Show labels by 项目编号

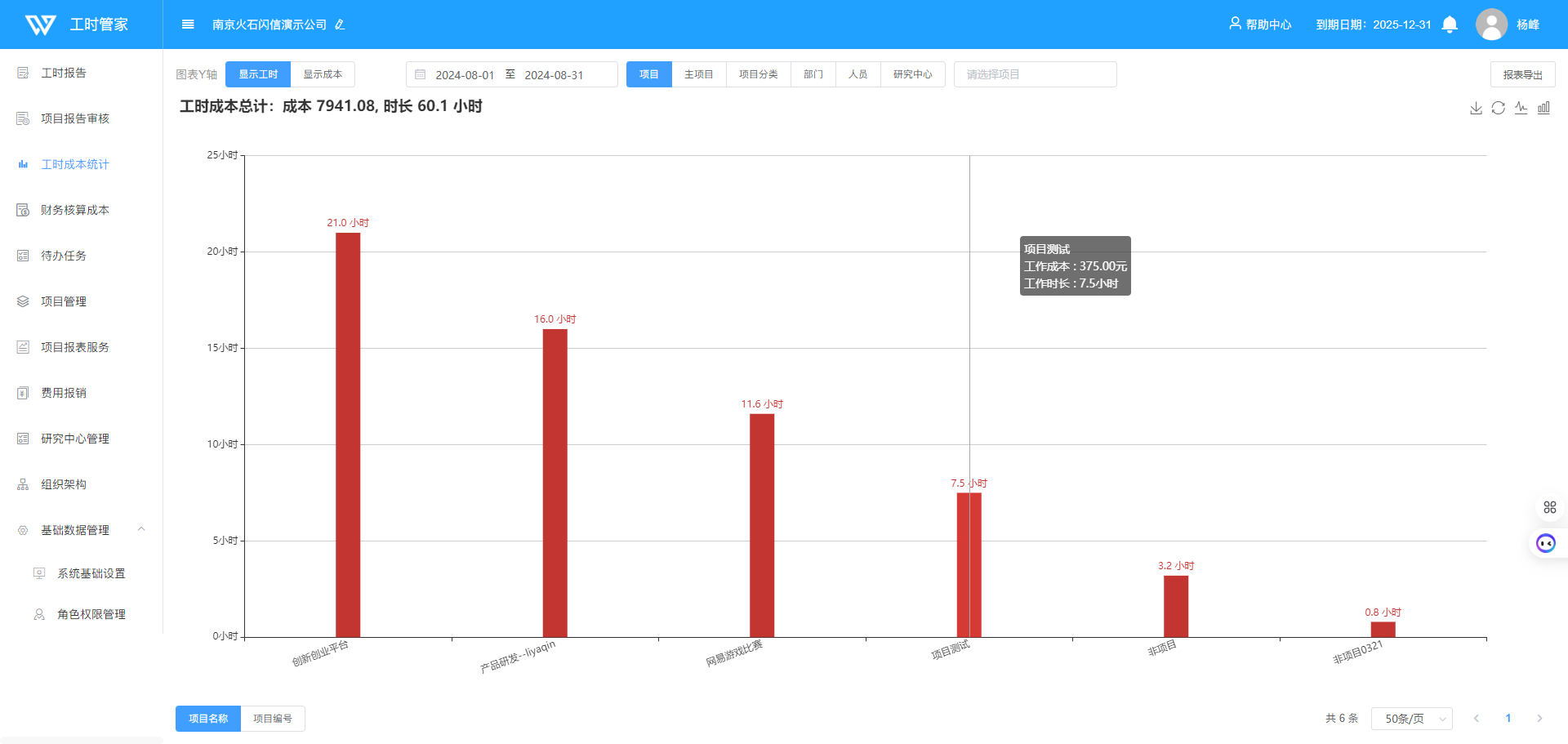click(273, 719)
